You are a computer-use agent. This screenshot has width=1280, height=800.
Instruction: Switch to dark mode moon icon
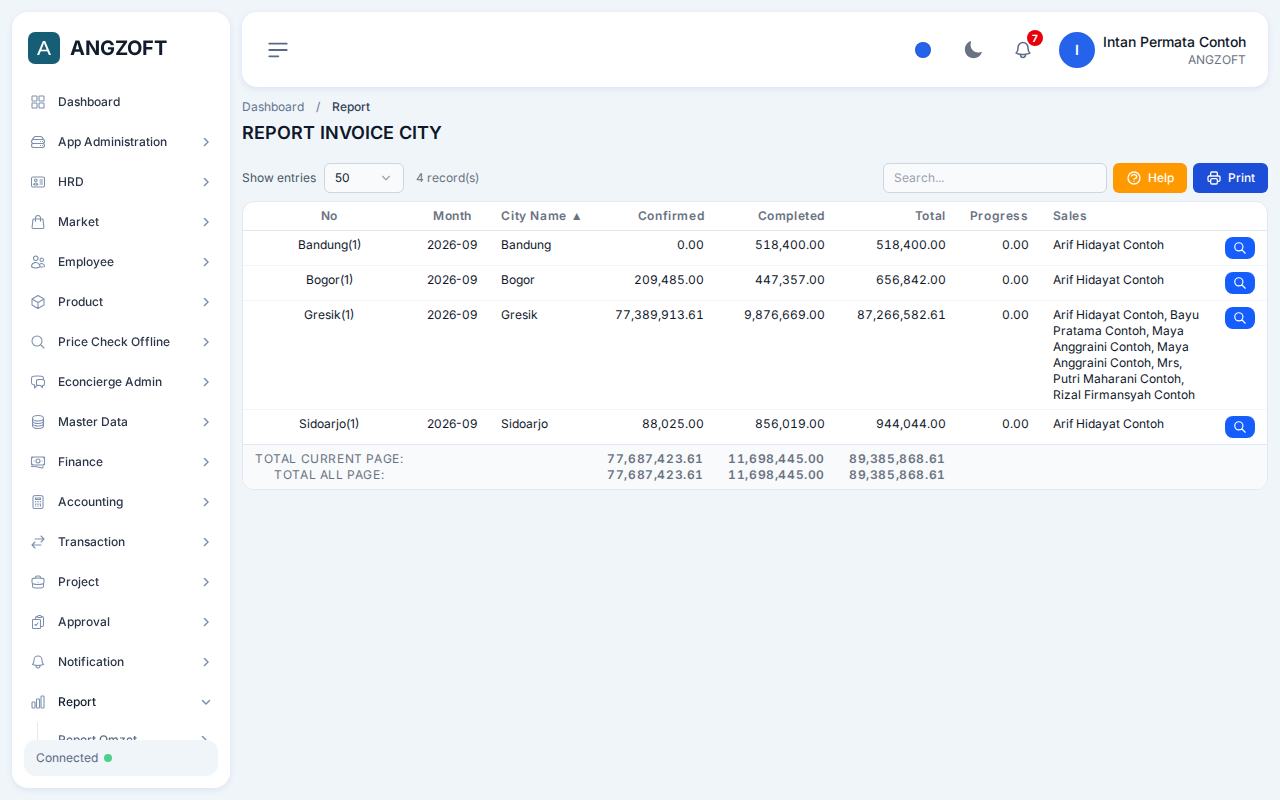(x=973, y=50)
